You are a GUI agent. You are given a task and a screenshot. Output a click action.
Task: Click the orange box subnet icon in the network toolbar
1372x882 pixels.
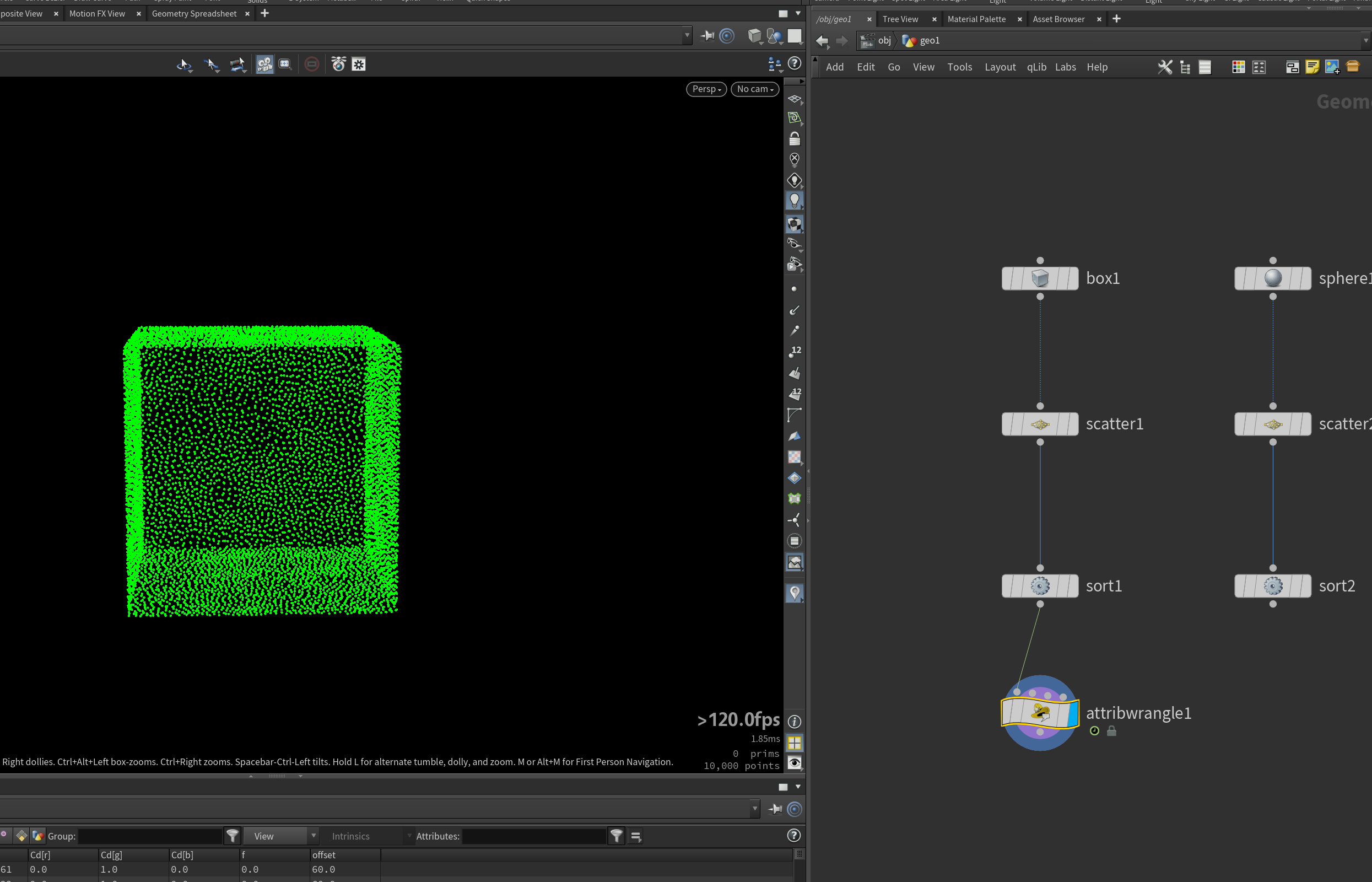tap(1353, 67)
